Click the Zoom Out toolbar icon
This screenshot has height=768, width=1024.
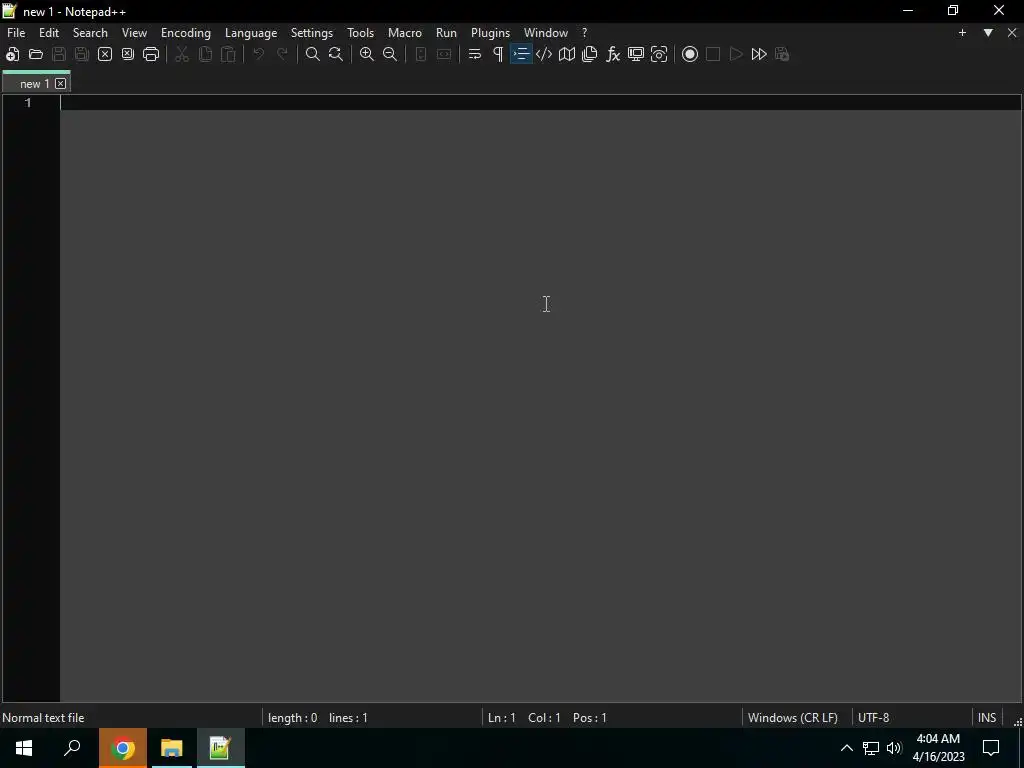390,54
